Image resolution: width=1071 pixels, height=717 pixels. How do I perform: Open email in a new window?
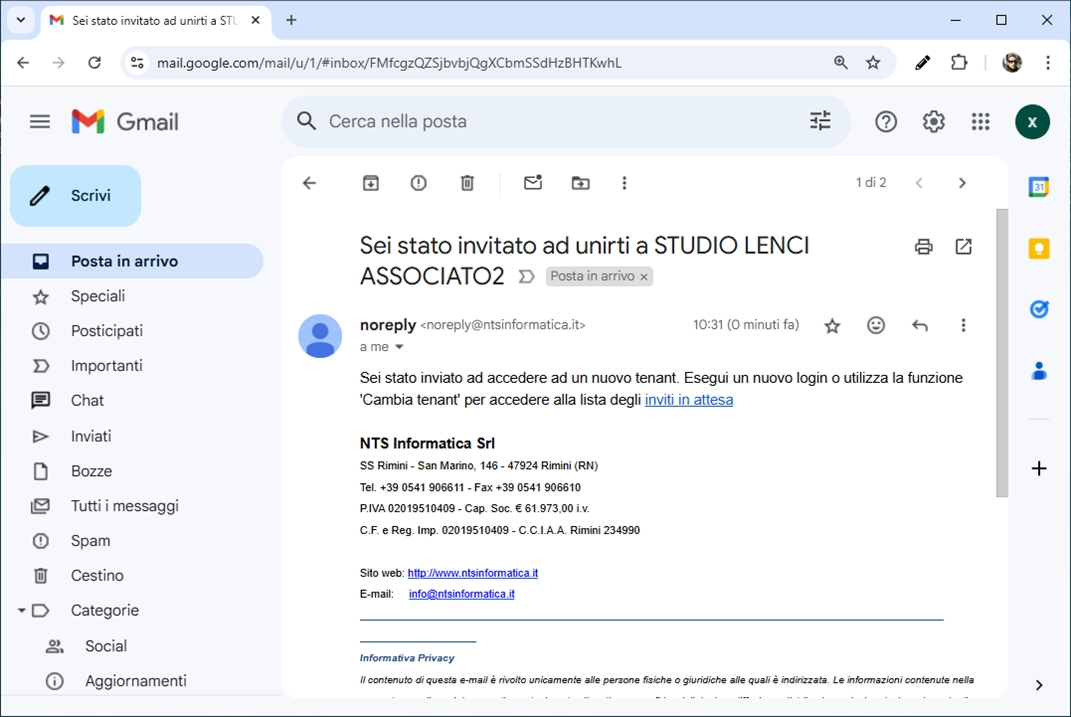coord(963,247)
